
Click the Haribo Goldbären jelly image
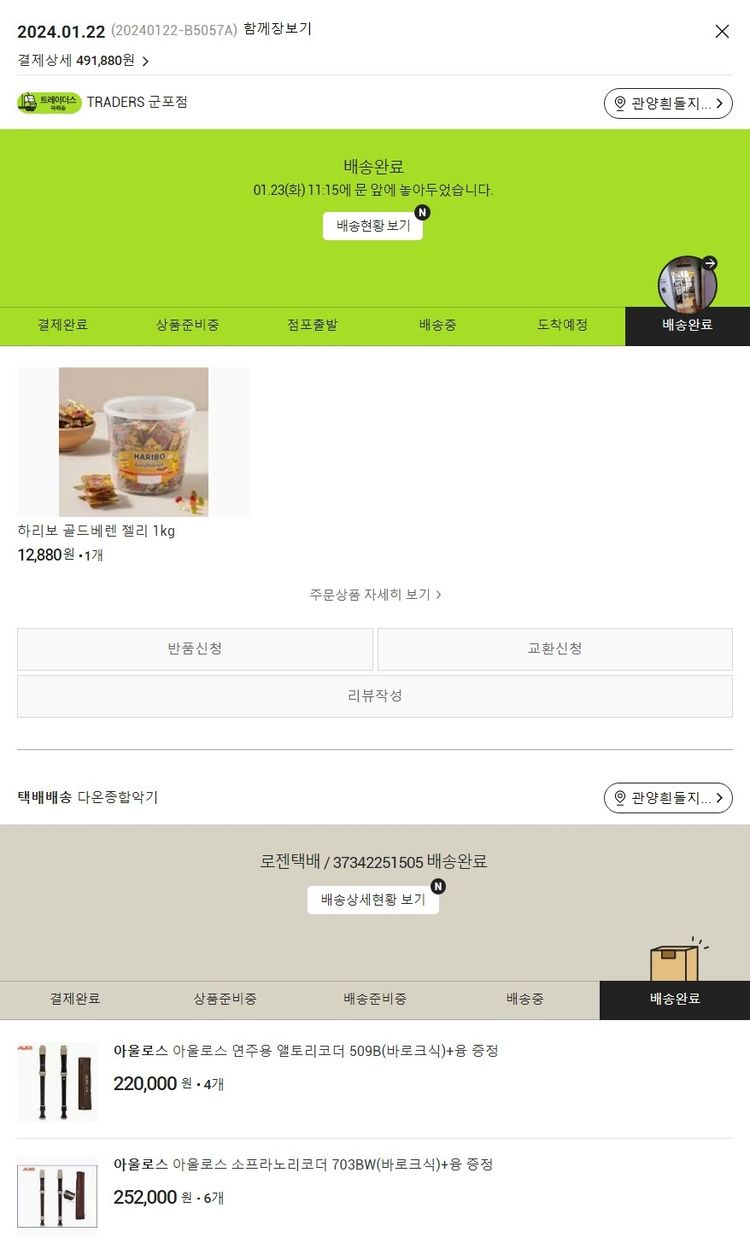coord(133,442)
